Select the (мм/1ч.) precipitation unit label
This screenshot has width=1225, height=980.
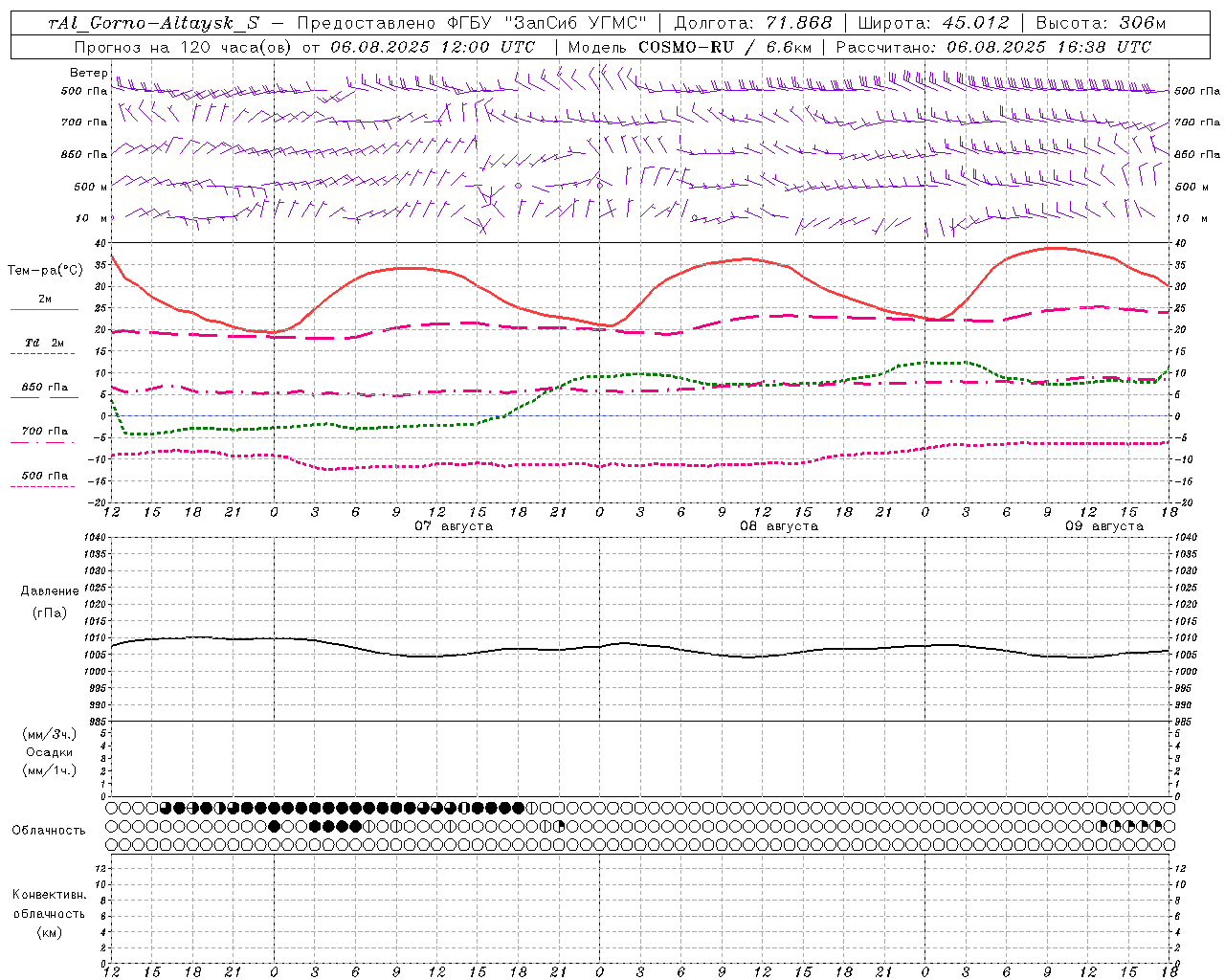[50, 770]
